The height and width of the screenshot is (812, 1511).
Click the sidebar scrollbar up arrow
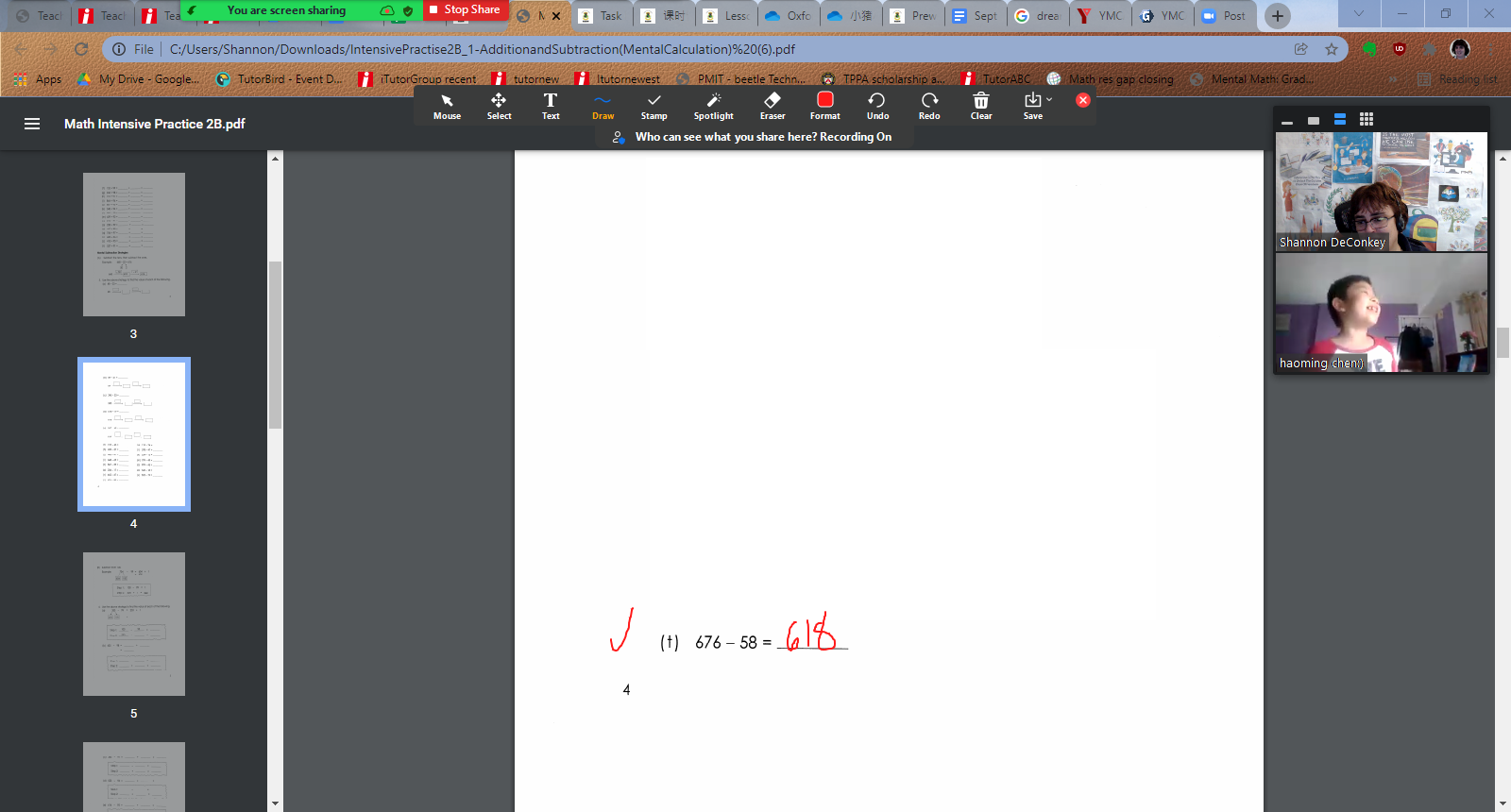click(275, 158)
